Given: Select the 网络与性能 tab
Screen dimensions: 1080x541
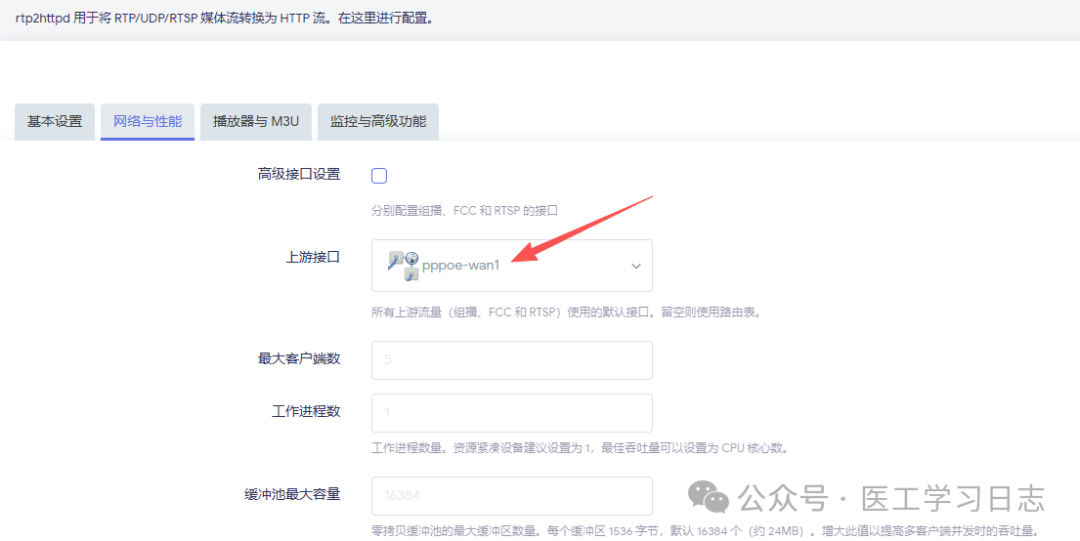Looking at the screenshot, I should click(147, 122).
